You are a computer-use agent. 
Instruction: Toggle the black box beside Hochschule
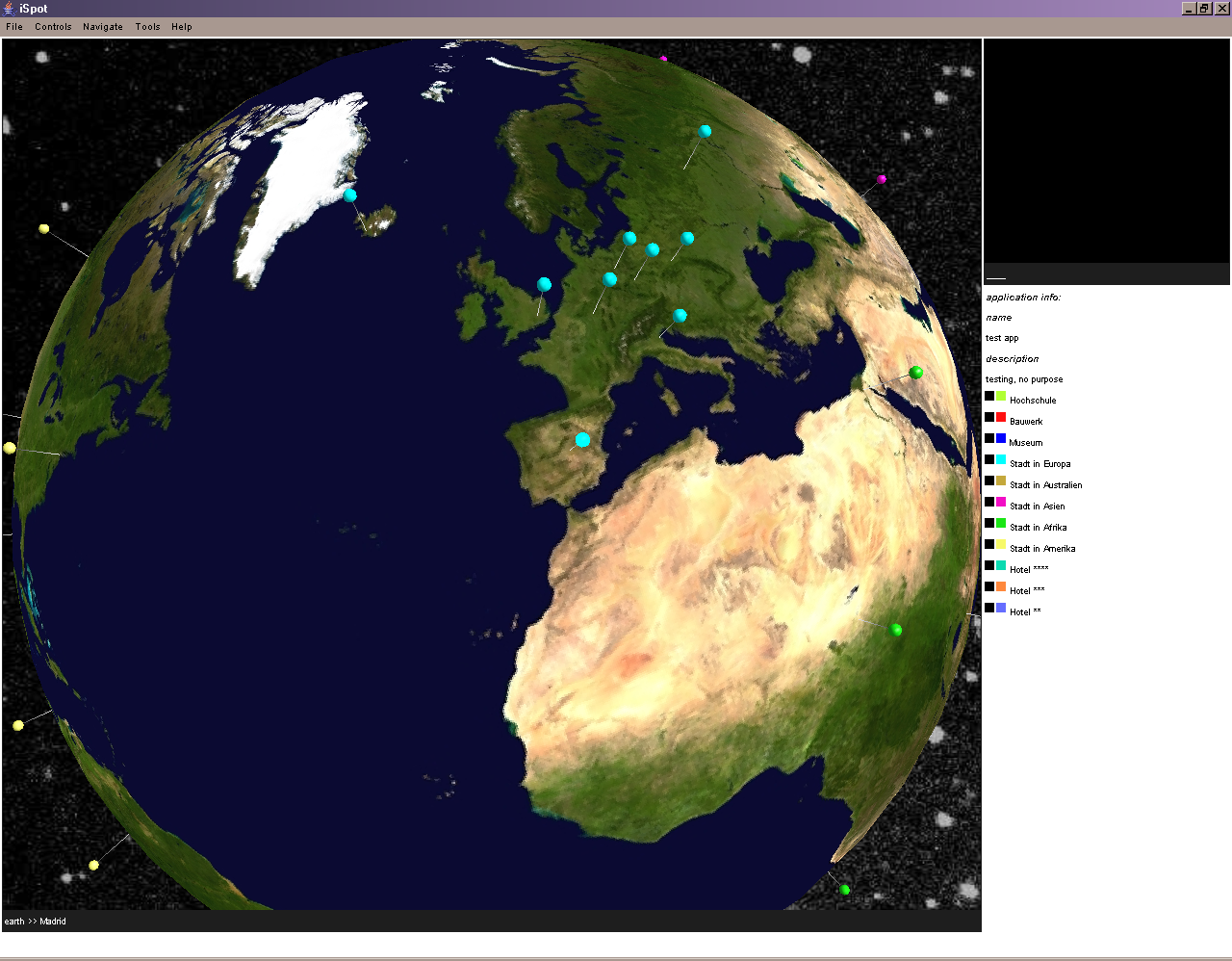click(989, 397)
